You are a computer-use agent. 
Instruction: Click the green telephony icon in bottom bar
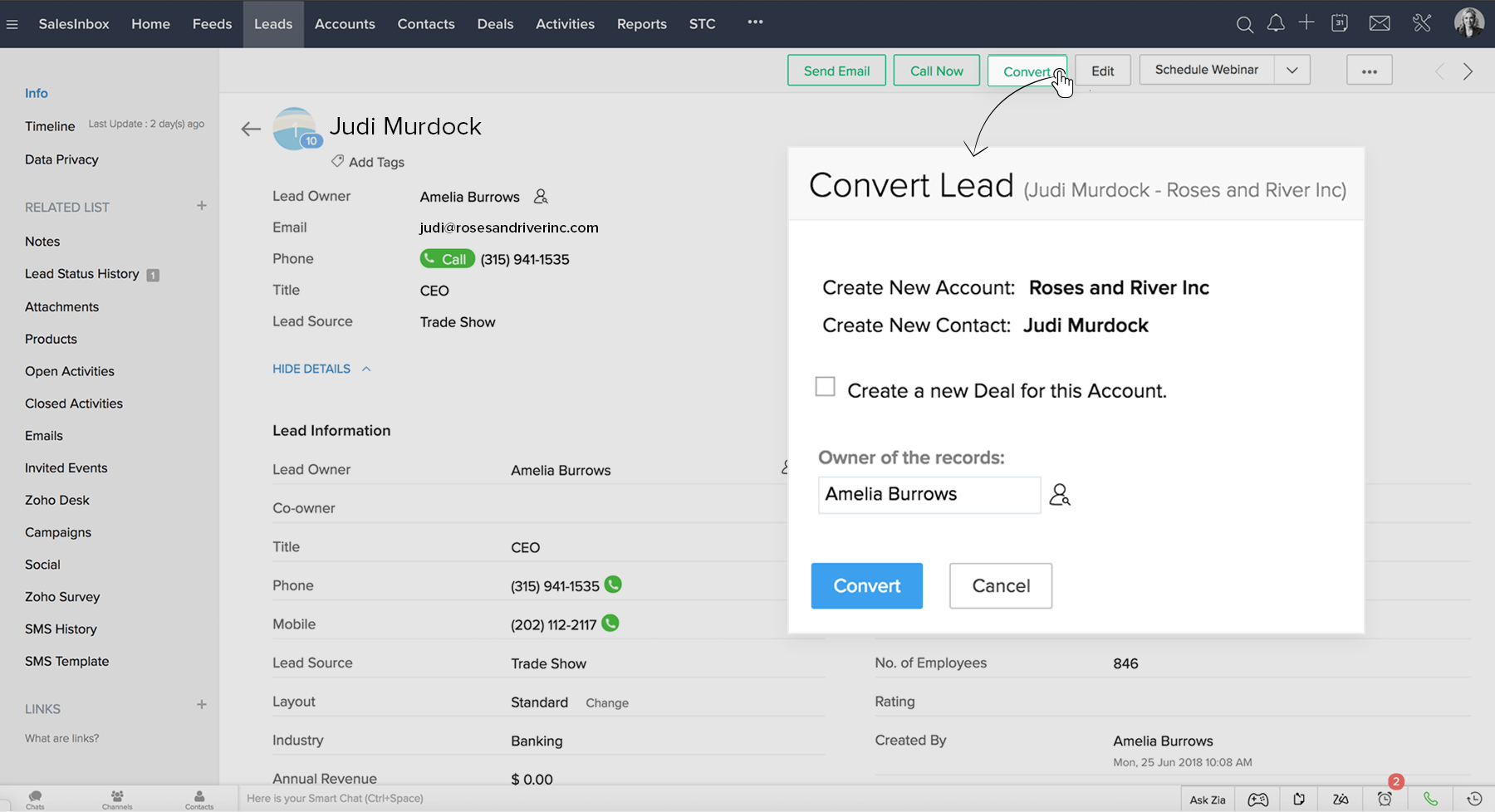click(x=1430, y=799)
